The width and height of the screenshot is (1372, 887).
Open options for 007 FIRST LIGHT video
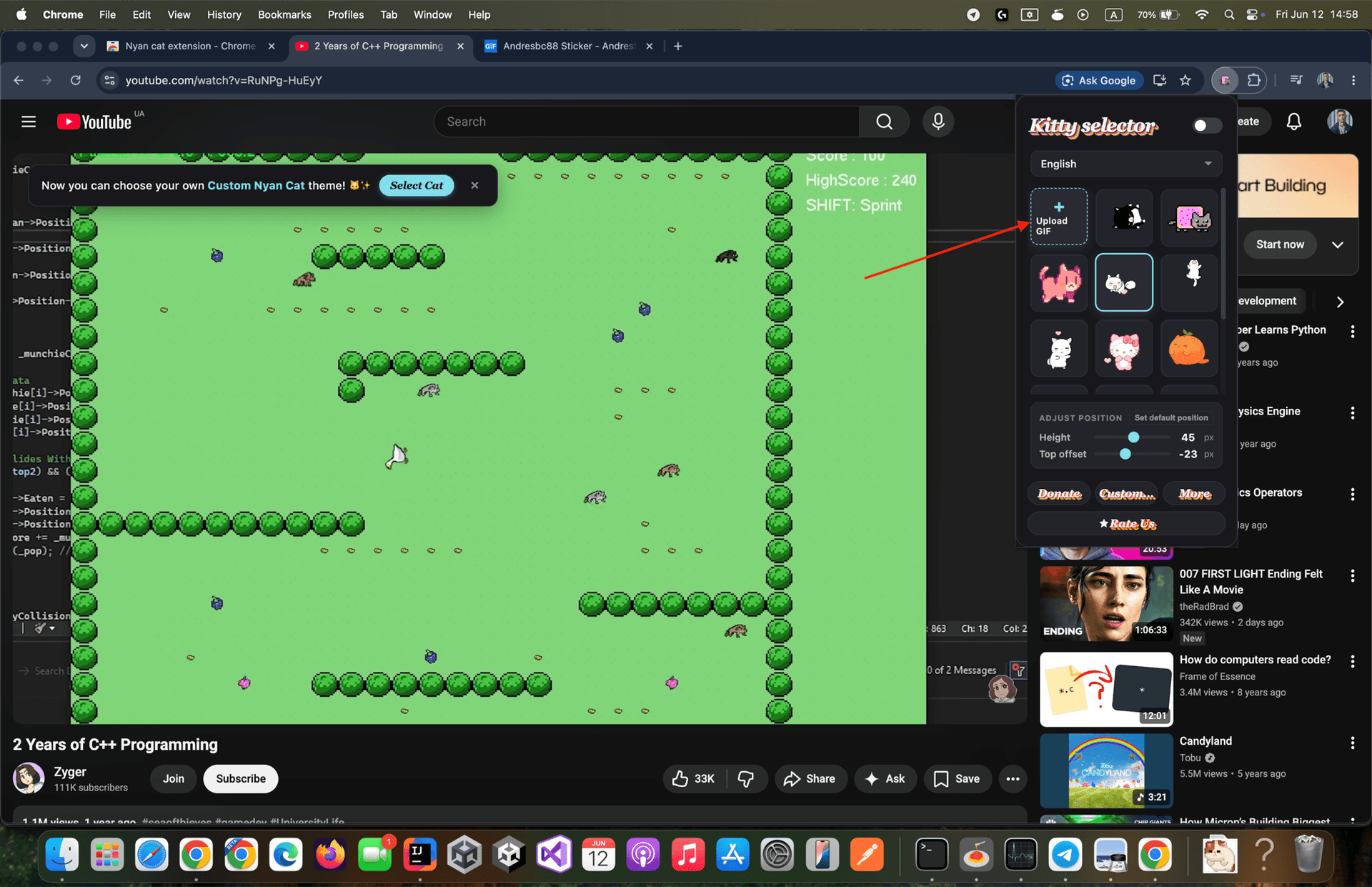tap(1352, 575)
